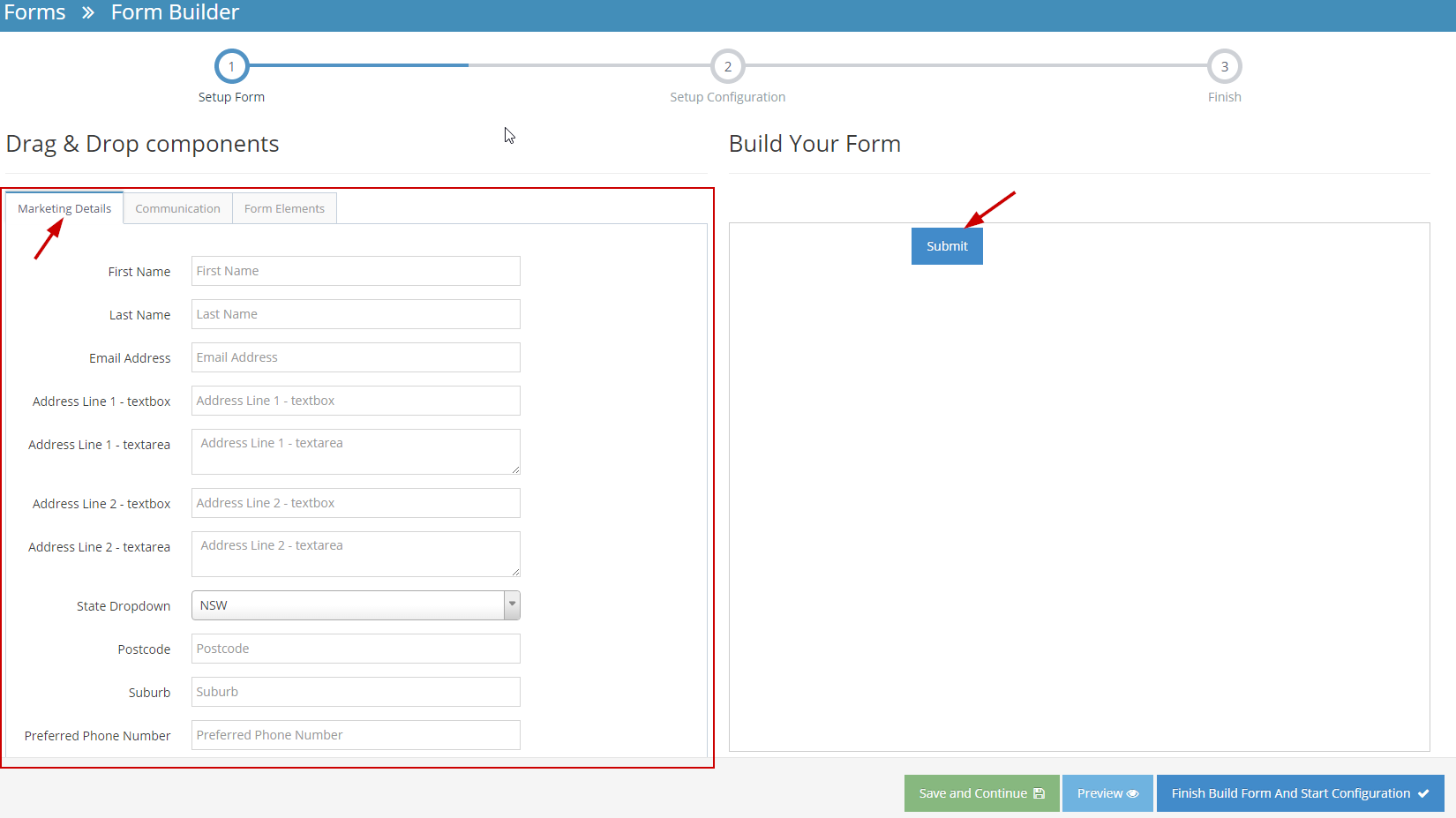The height and width of the screenshot is (818, 1456).
Task: Click the step 1 Setup Form circle
Action: tap(231, 65)
